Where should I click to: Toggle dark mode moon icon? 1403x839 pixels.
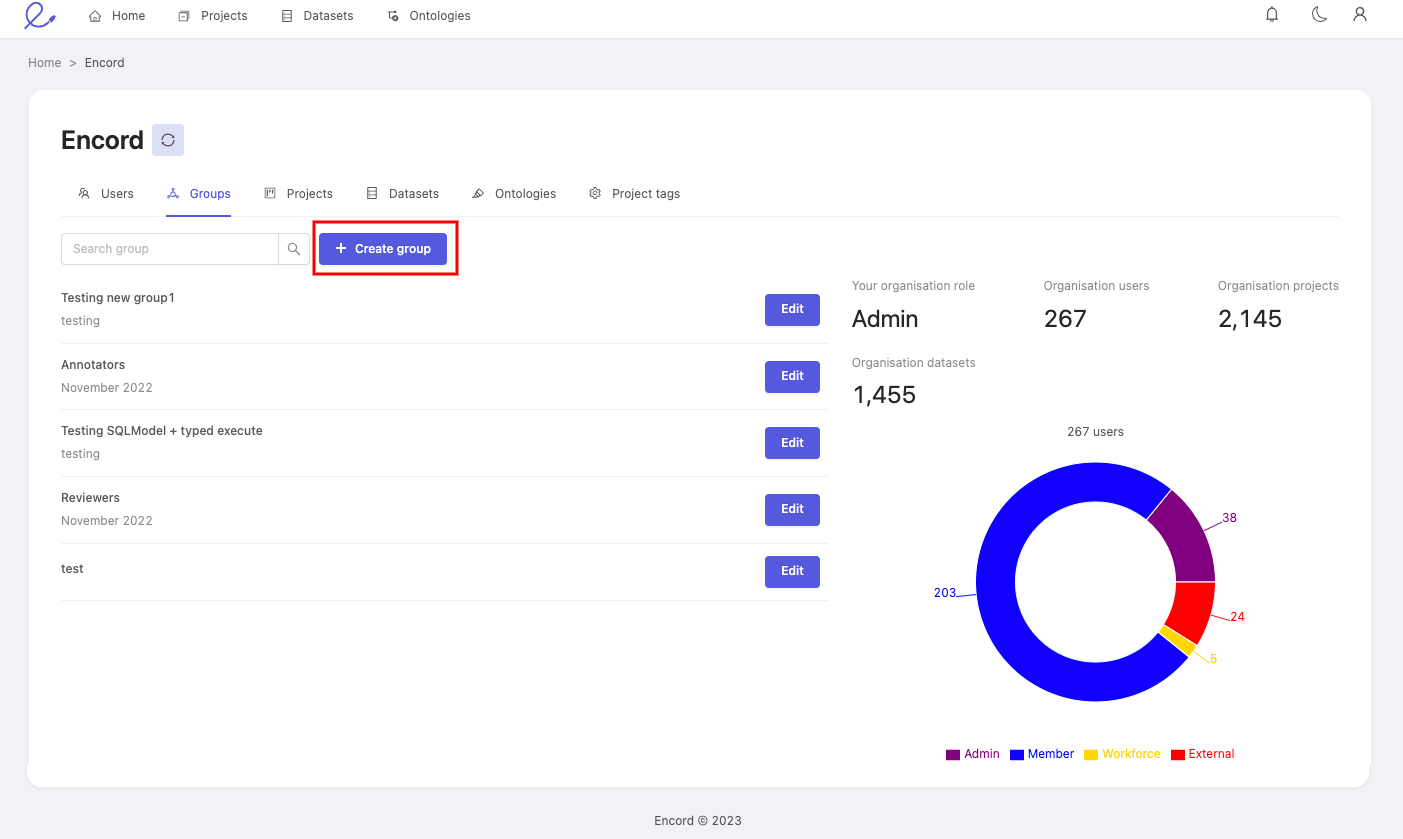tap(1319, 15)
